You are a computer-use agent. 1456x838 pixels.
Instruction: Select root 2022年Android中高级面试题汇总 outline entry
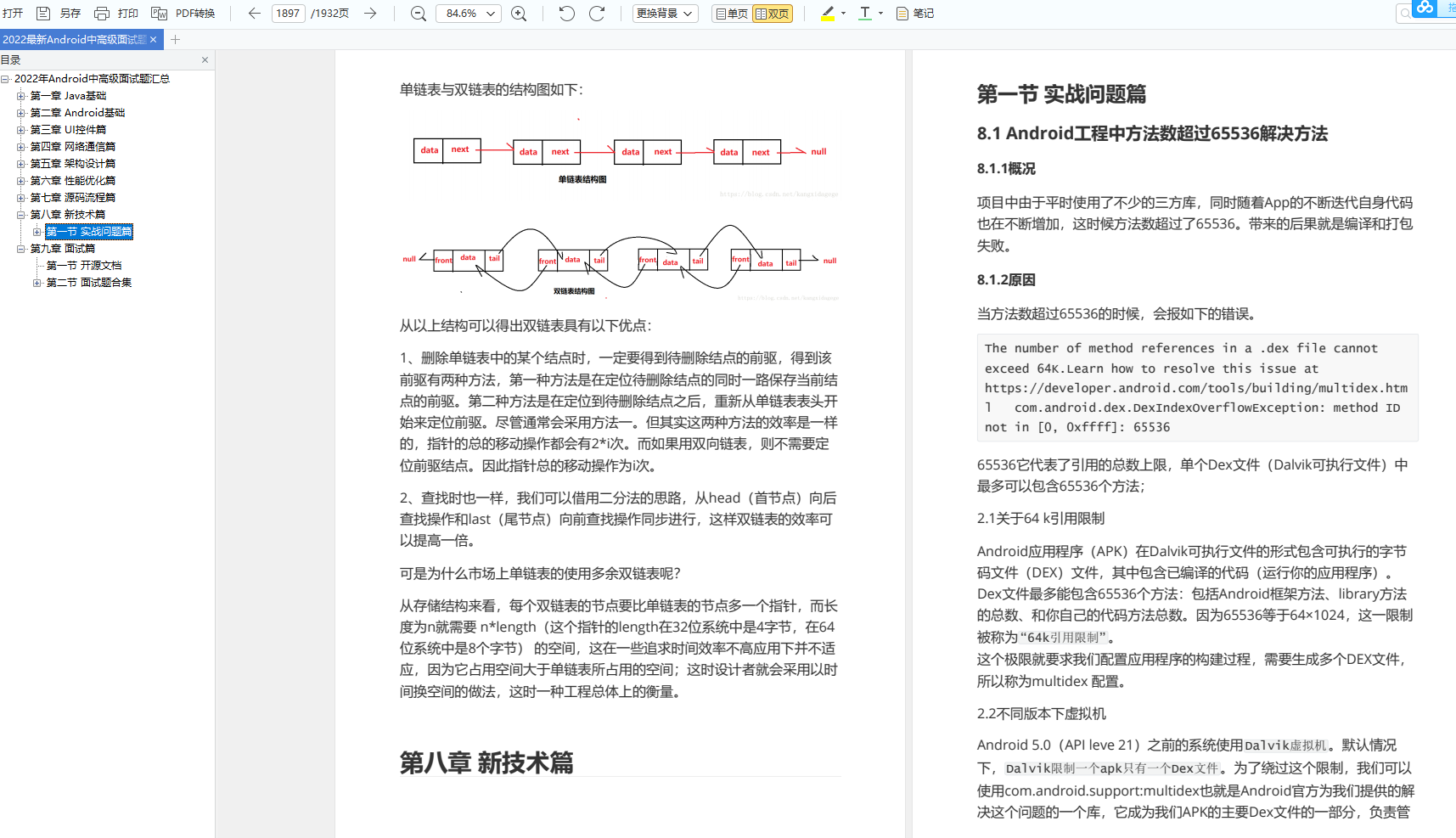(92, 79)
